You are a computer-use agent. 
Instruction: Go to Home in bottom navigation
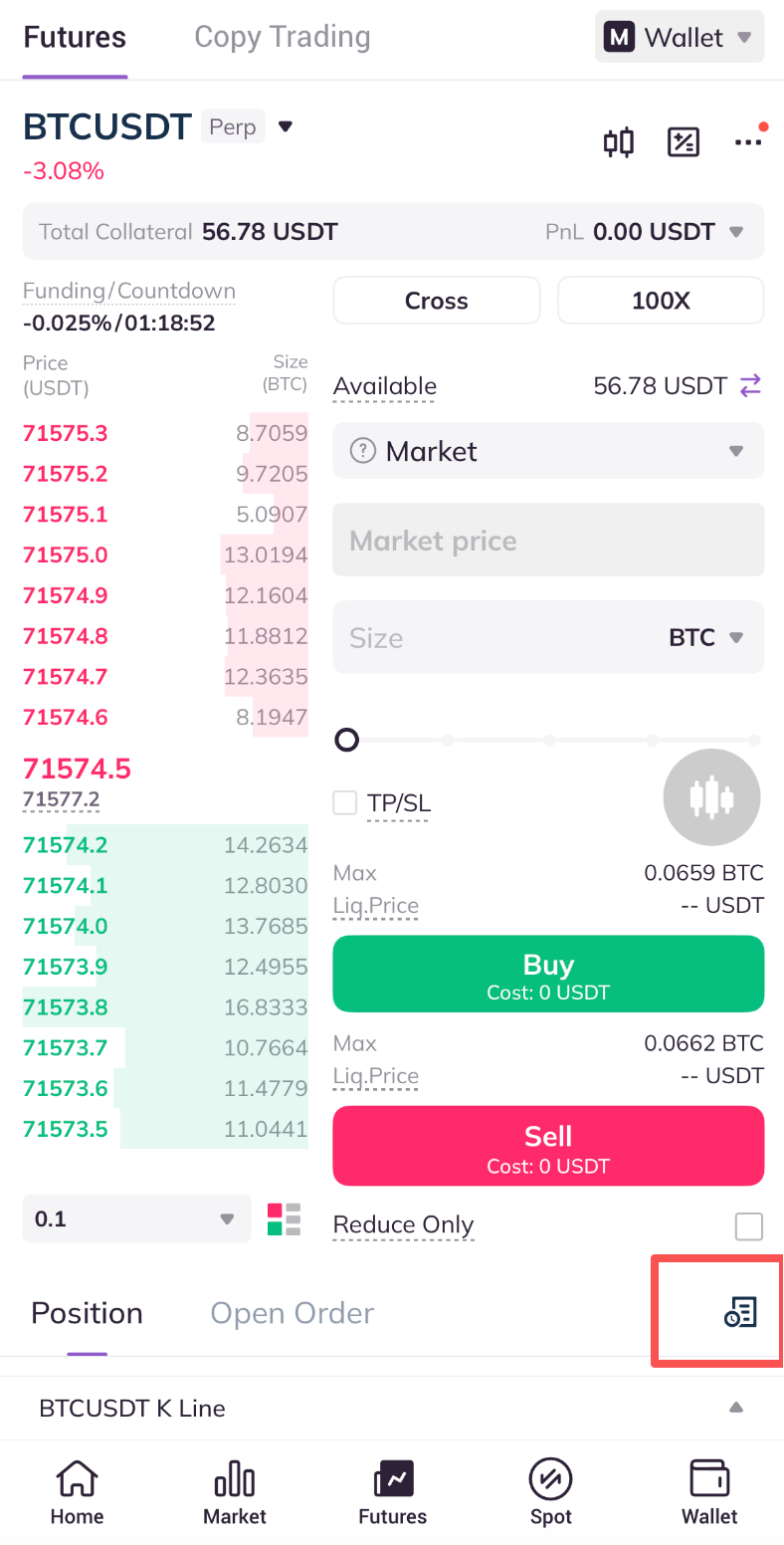point(77,1492)
